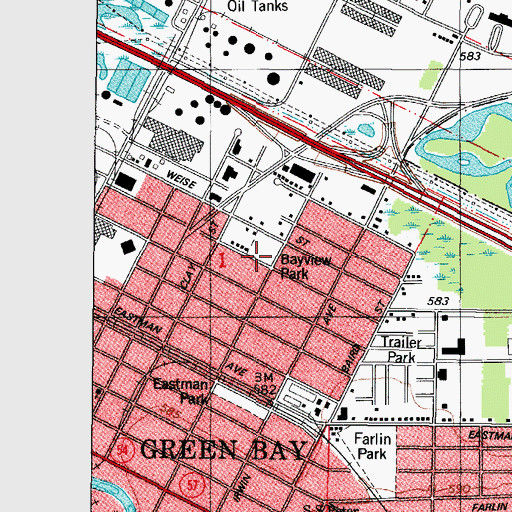Click the IRWIN street label
This screenshot has height=512, width=512.
click(242, 488)
